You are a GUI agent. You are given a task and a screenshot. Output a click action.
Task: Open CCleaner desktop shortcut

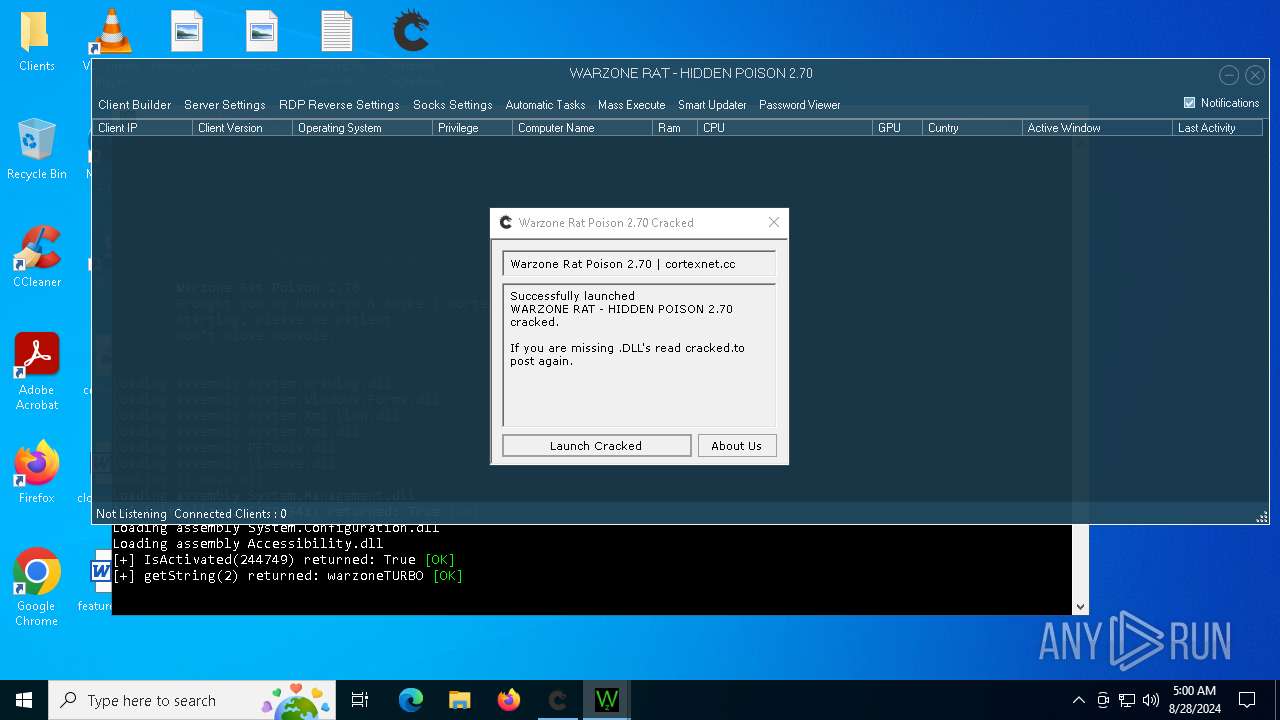[x=37, y=257]
